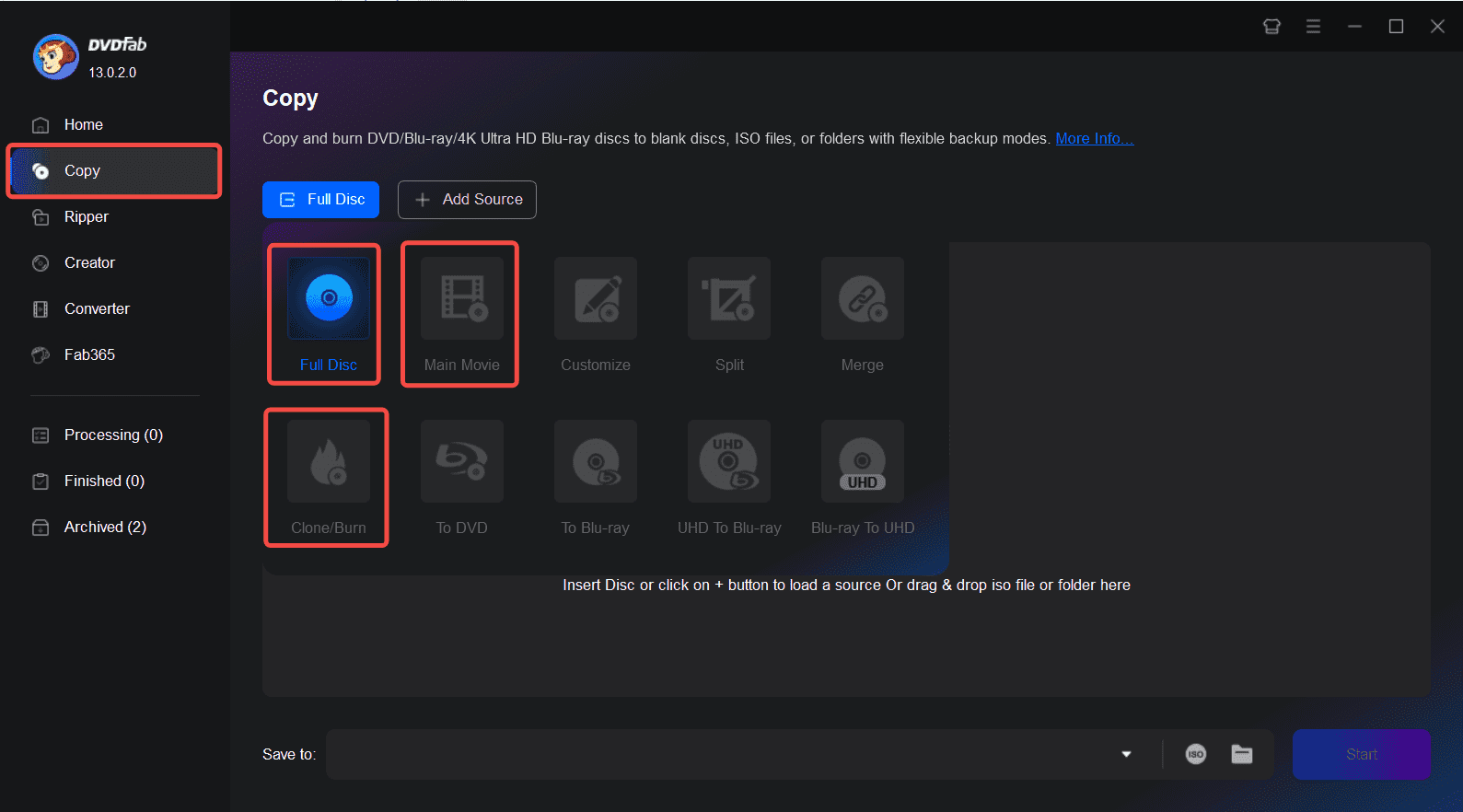Choose the To DVD mode
The height and width of the screenshot is (812, 1463).
462,461
